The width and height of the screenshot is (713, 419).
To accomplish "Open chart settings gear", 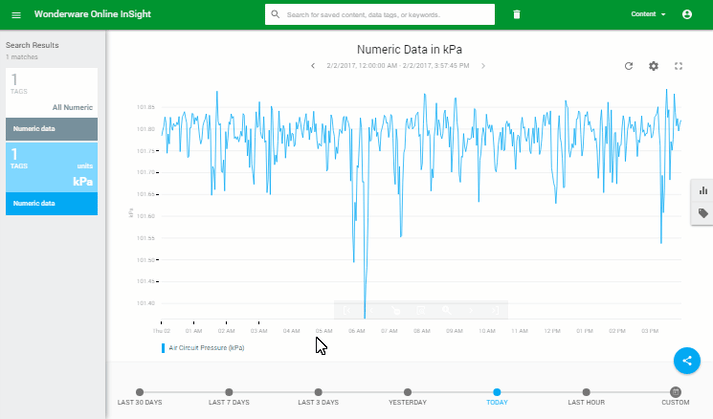I will pos(653,66).
